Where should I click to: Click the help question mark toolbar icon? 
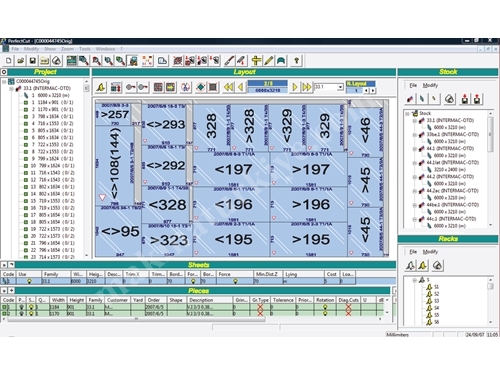click(296, 61)
